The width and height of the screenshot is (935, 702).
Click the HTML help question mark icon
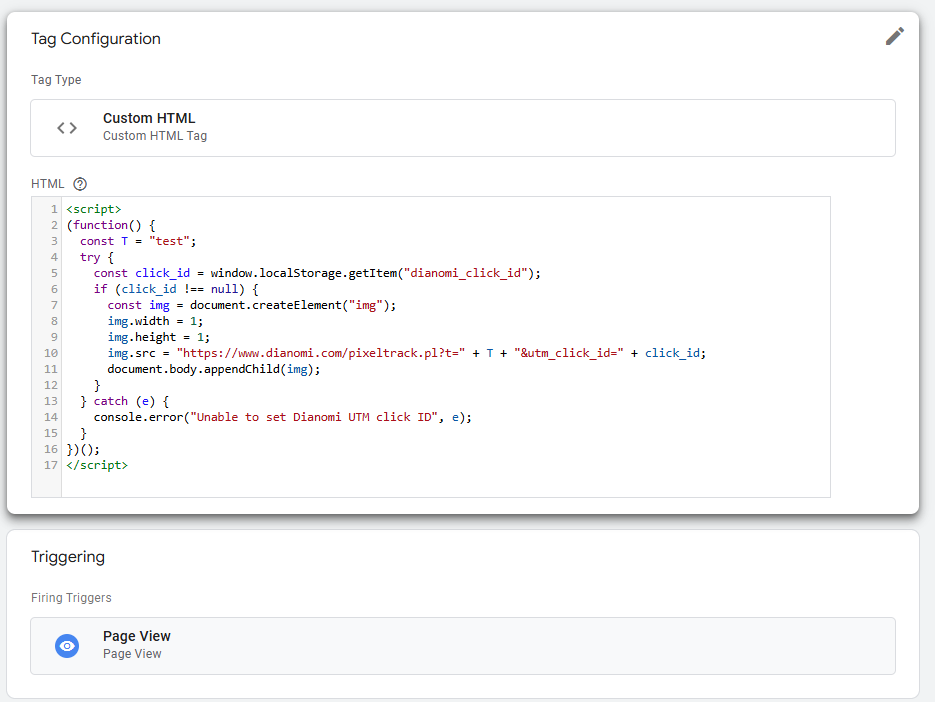80,184
